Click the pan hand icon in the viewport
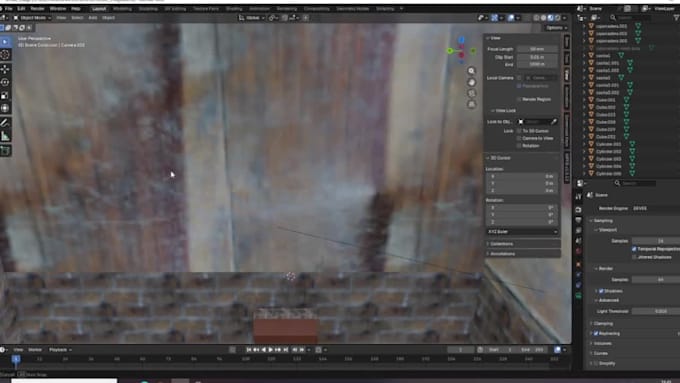The height and width of the screenshot is (383, 680). coord(471,82)
